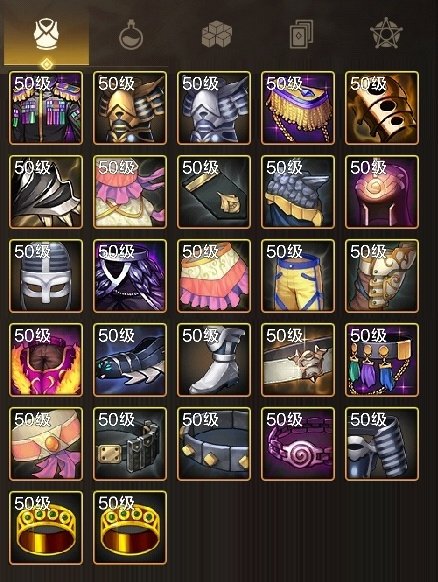Choose the purple spiral chain belt
The image size is (438, 582).
[298, 444]
